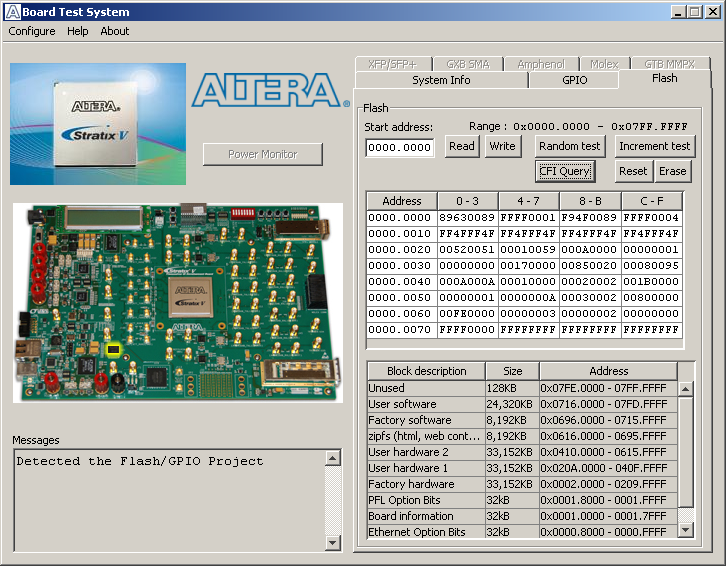The height and width of the screenshot is (566, 726).
Task: Click the Detected the Flash/GPIO Project message
Action: (140, 461)
